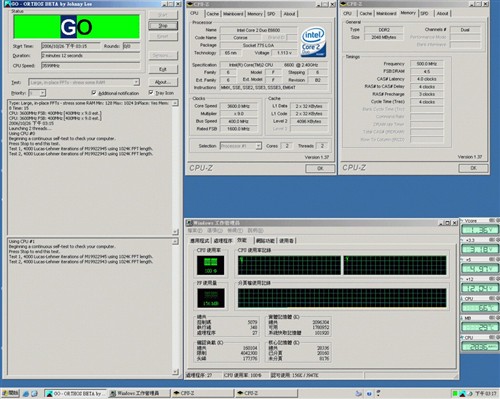
Task: Open the About... dialog in Orthos
Action: pyautogui.click(x=163, y=82)
